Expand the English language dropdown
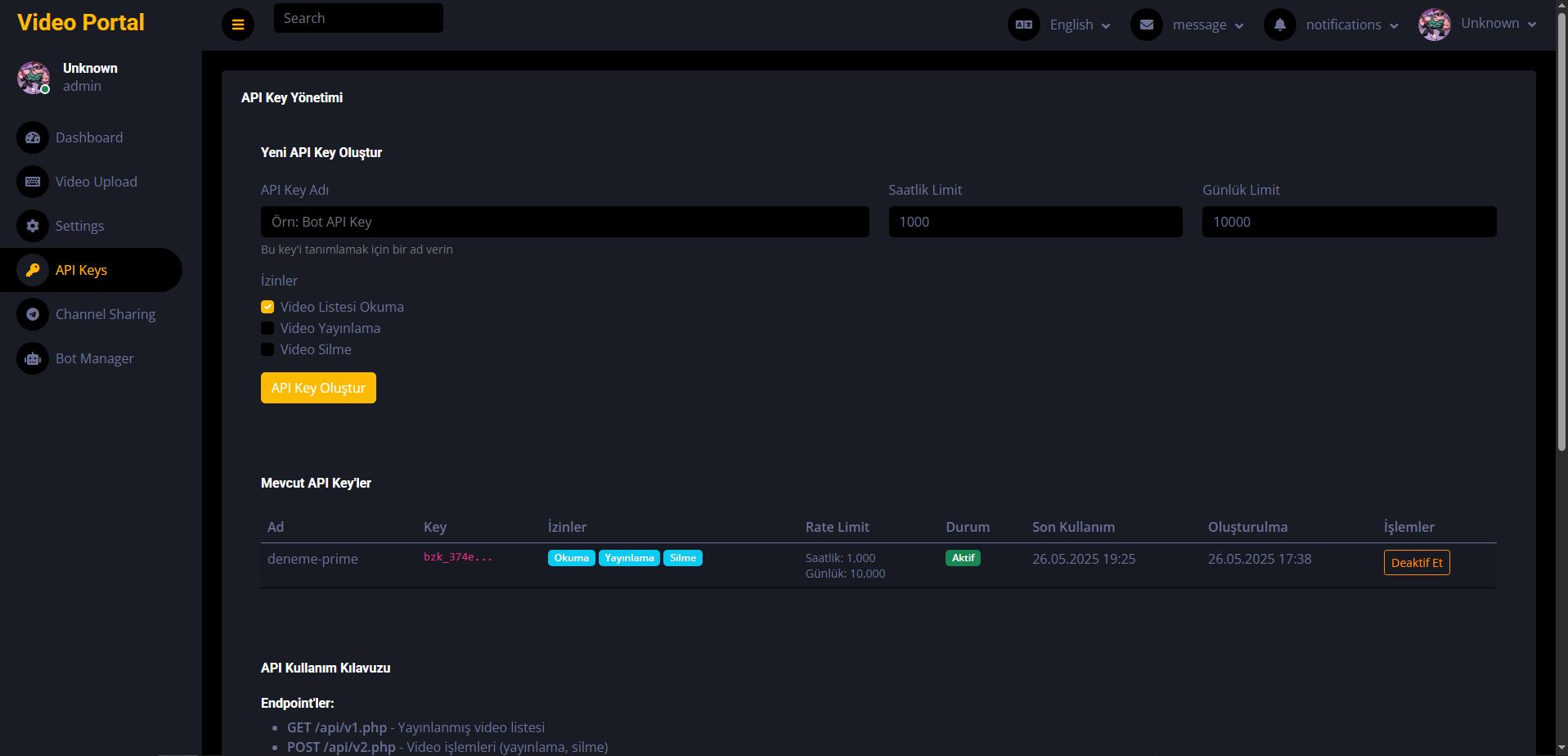Image resolution: width=1568 pixels, height=756 pixels. [x=1080, y=25]
